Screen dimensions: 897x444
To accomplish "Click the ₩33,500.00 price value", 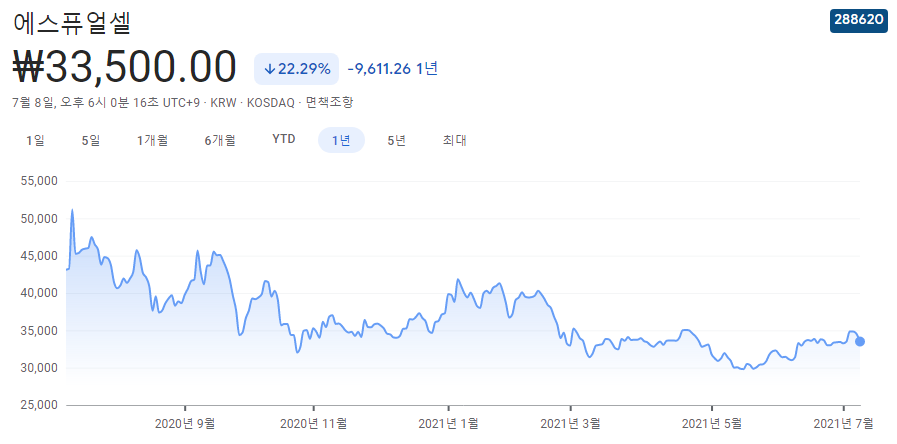I will pos(124,68).
